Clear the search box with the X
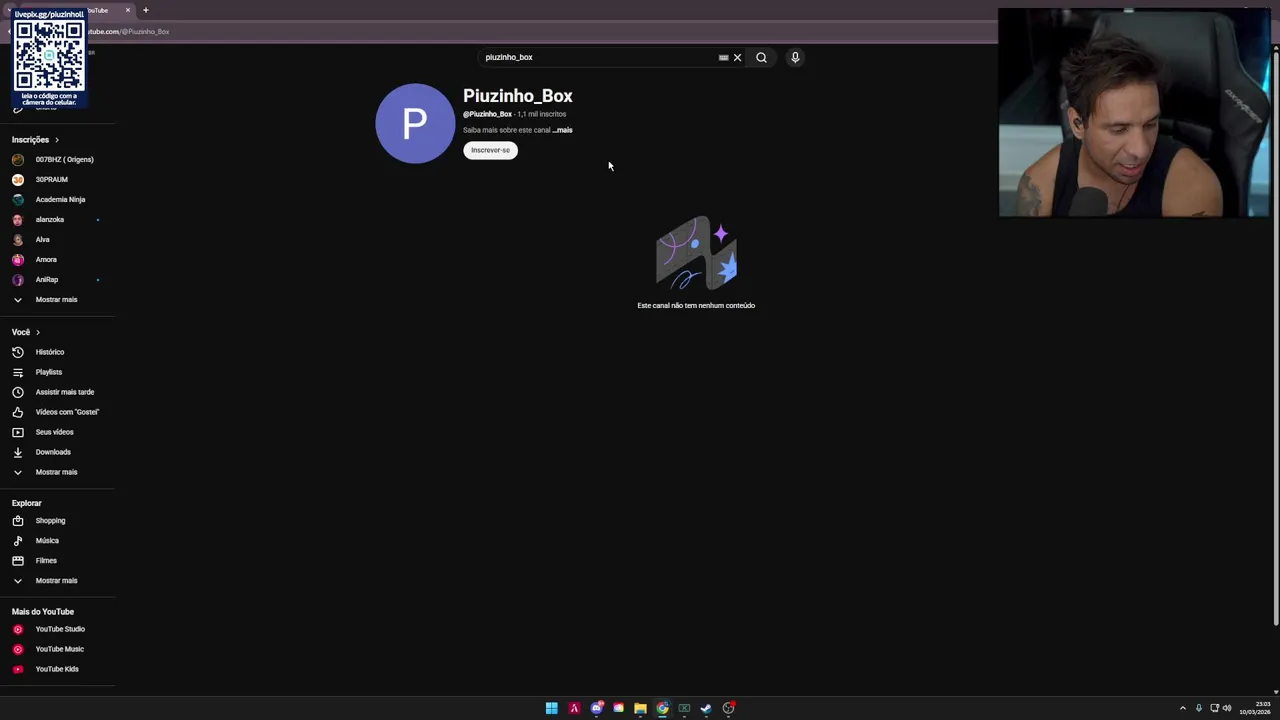Viewport: 1280px width, 720px height. click(737, 57)
